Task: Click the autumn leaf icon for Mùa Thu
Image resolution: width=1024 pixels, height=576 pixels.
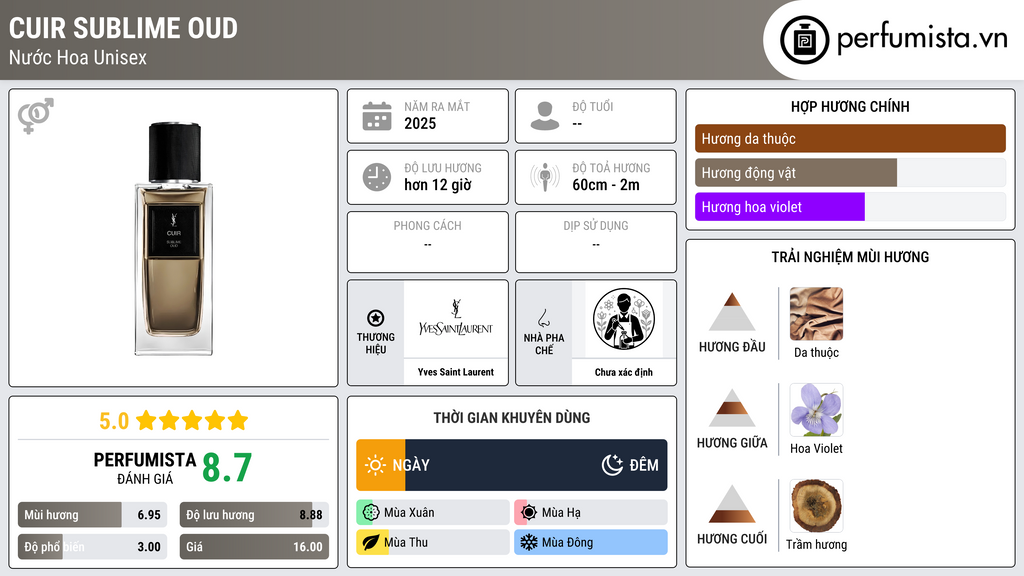Action: pos(371,542)
